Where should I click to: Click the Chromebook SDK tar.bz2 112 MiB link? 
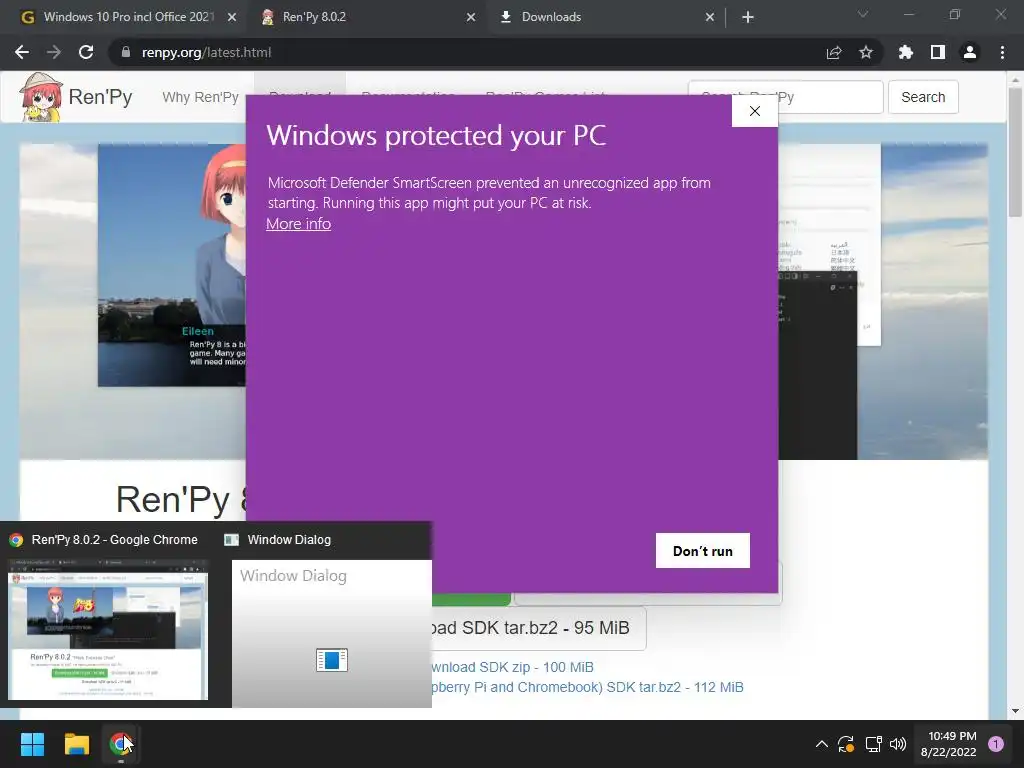point(588,688)
